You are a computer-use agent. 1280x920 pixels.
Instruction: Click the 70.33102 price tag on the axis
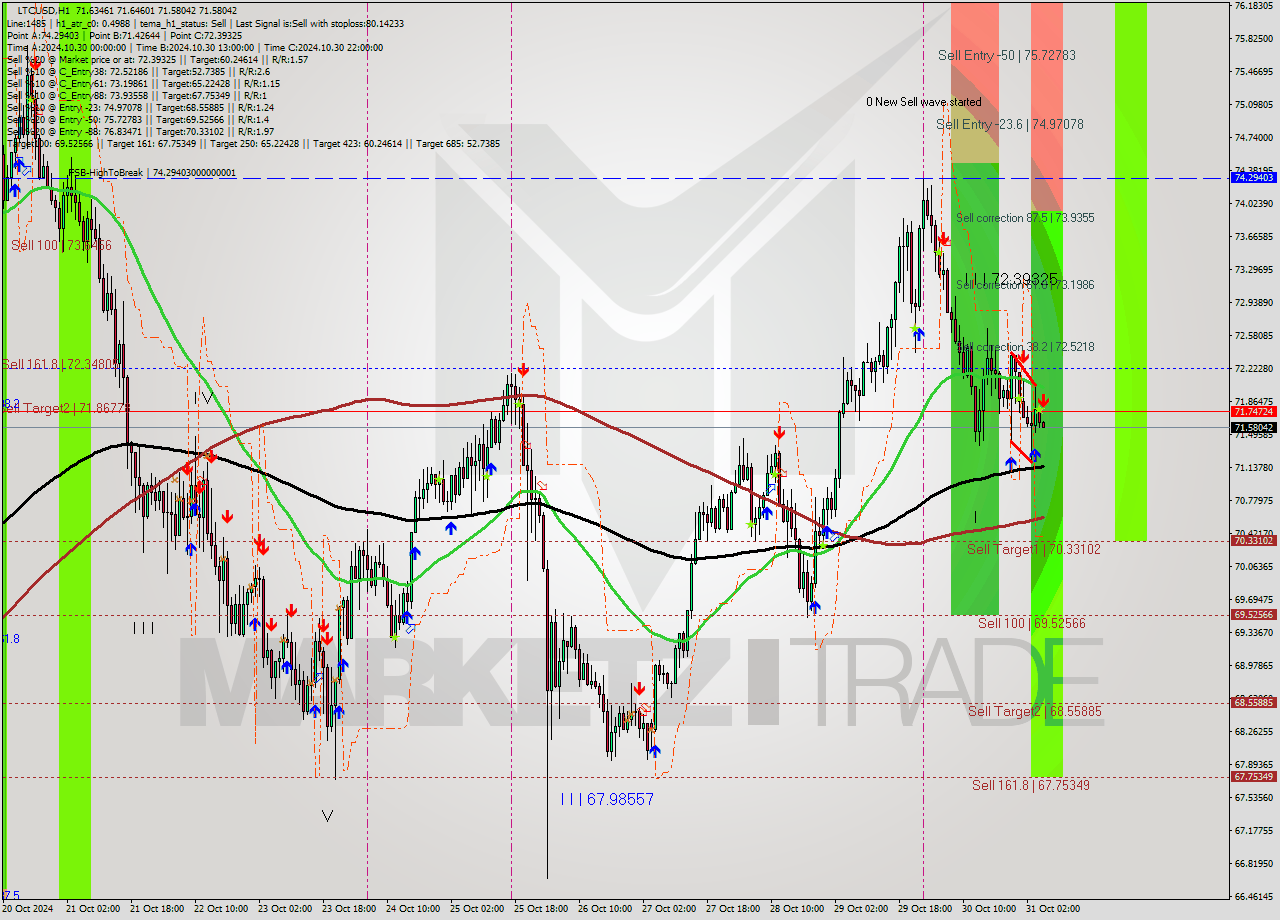(x=1253, y=541)
